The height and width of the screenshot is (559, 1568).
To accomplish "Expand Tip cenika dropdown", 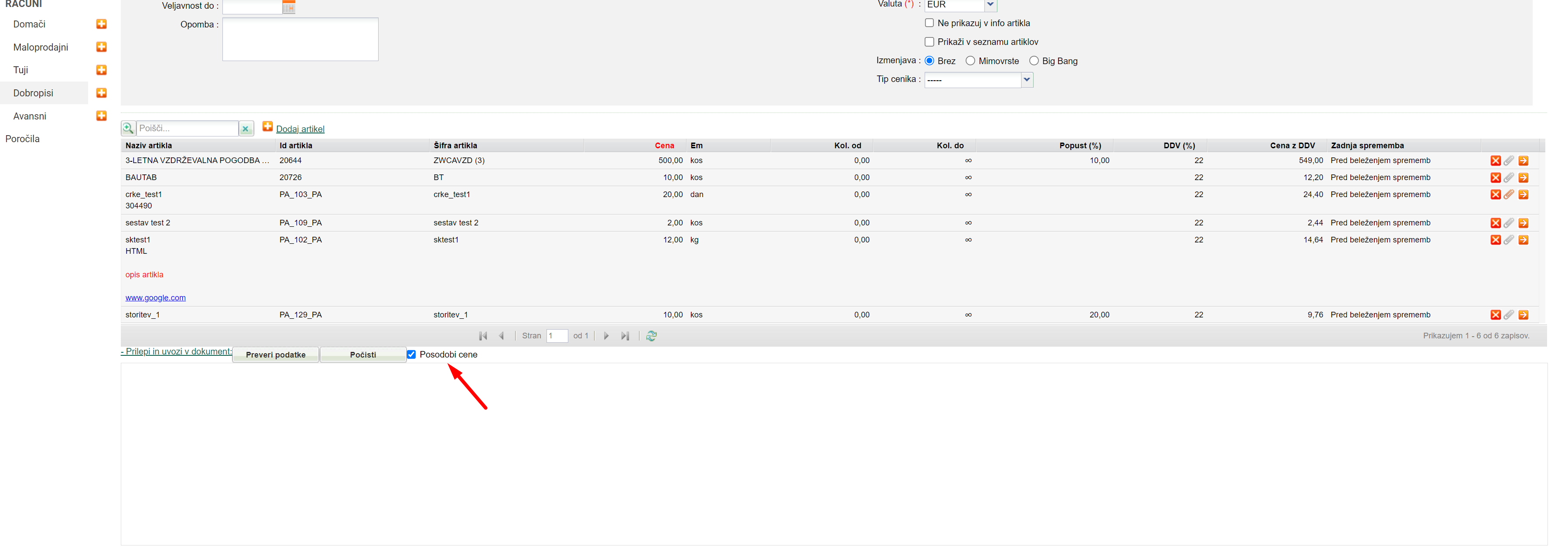I will point(1027,80).
